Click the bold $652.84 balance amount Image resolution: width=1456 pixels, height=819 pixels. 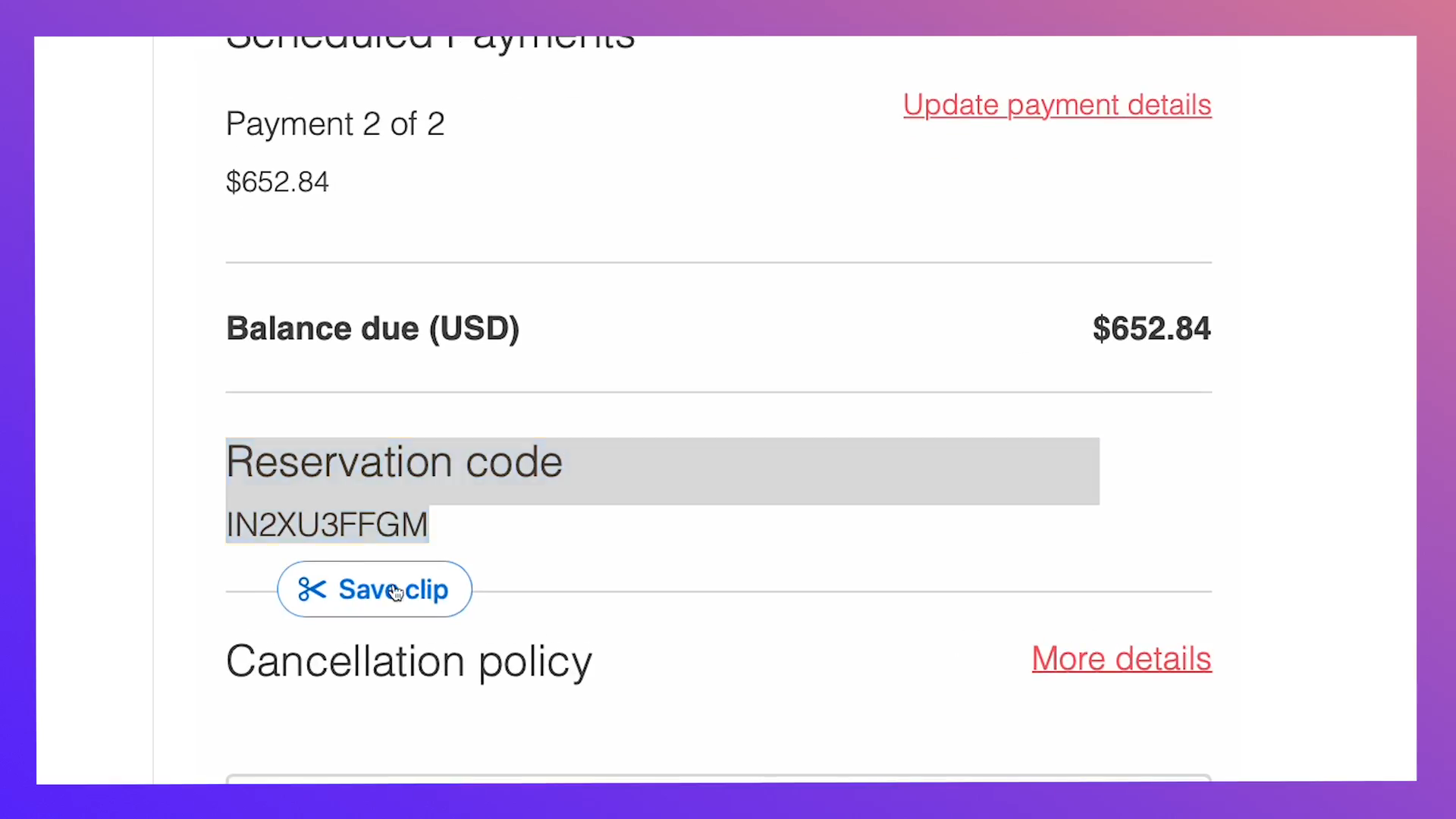[1151, 328]
